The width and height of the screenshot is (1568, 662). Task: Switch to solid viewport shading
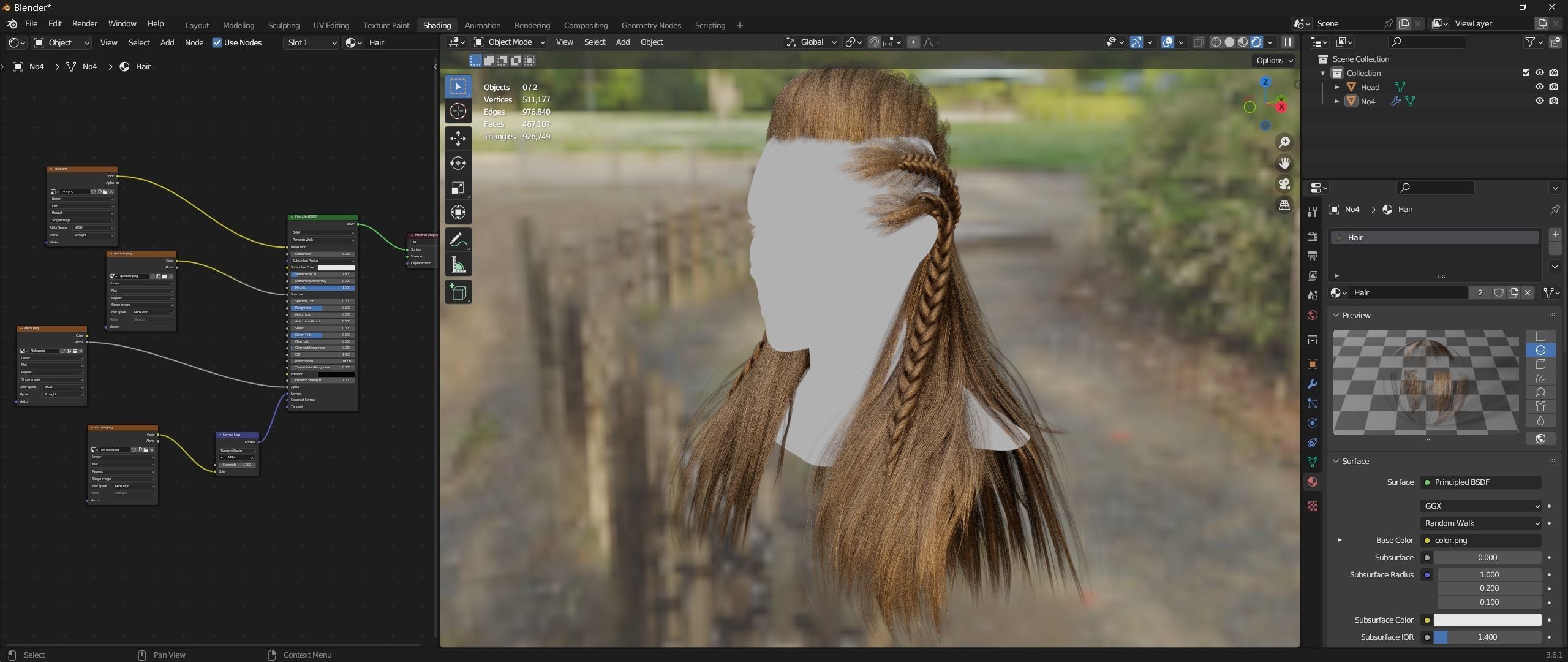coord(1229,42)
